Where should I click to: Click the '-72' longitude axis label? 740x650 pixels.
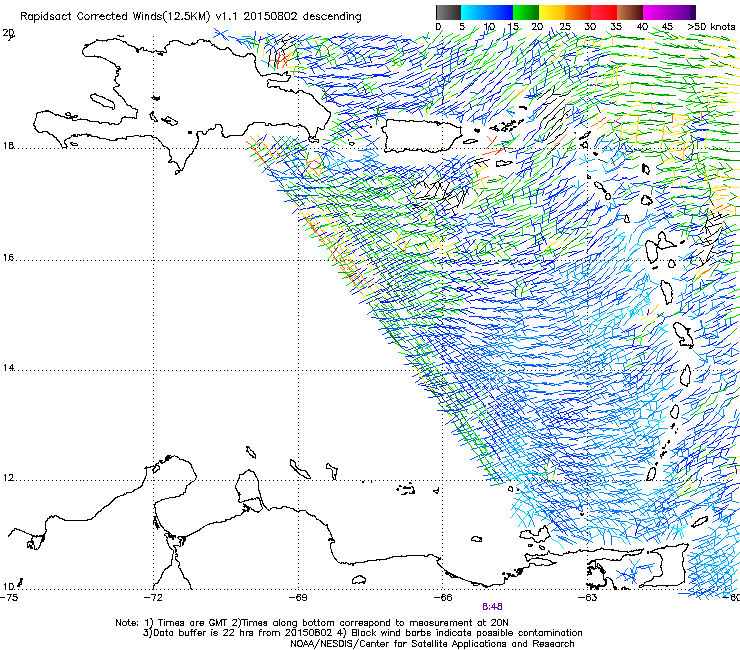pos(153,598)
